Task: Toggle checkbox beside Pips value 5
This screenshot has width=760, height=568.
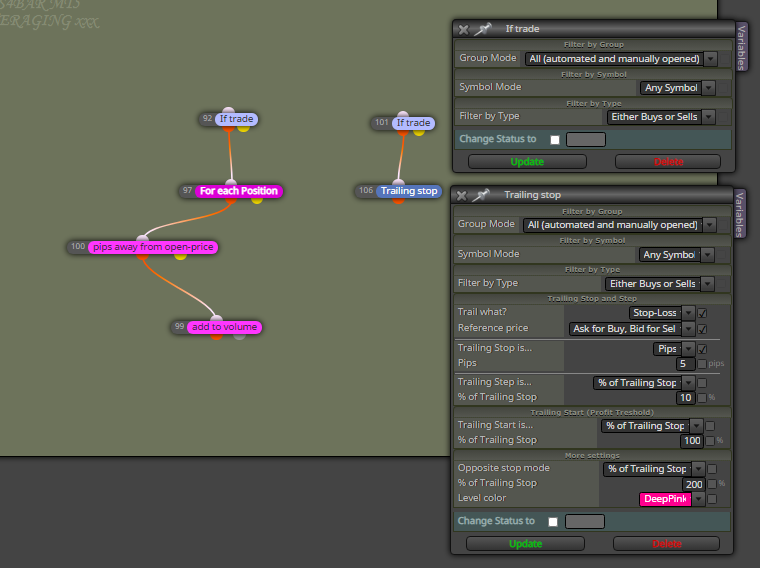Action: (x=702, y=364)
